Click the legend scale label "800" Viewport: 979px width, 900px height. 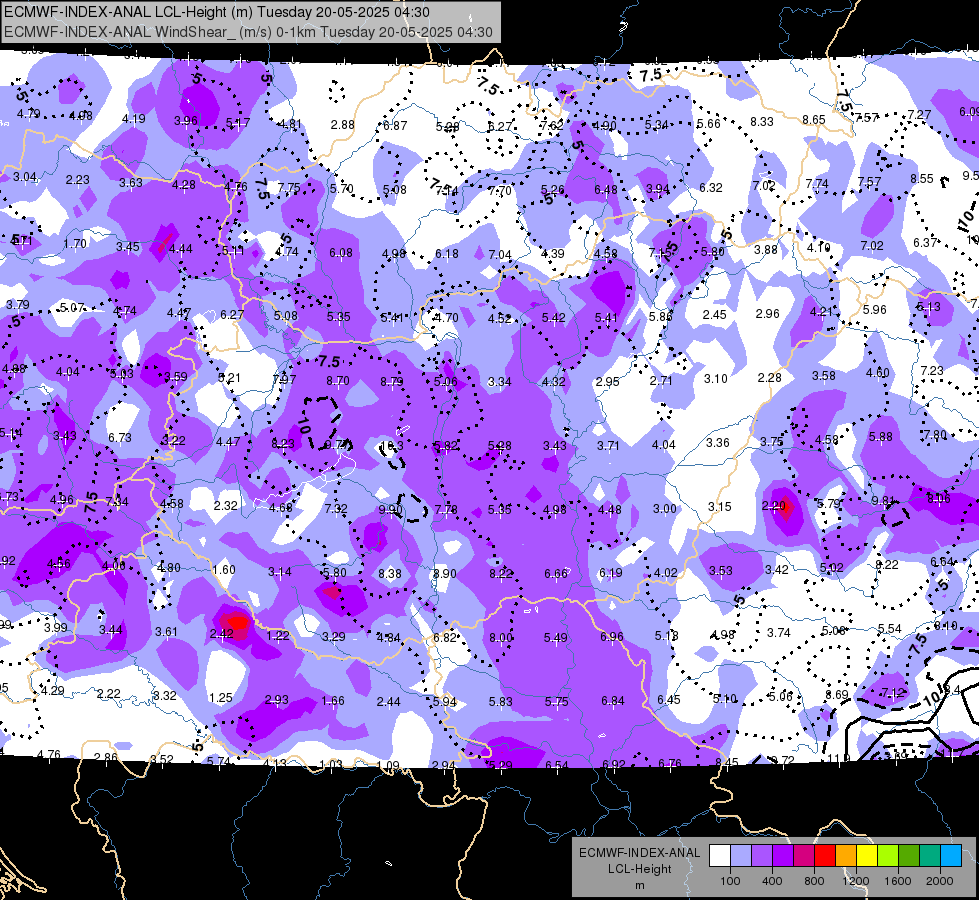[x=814, y=881]
